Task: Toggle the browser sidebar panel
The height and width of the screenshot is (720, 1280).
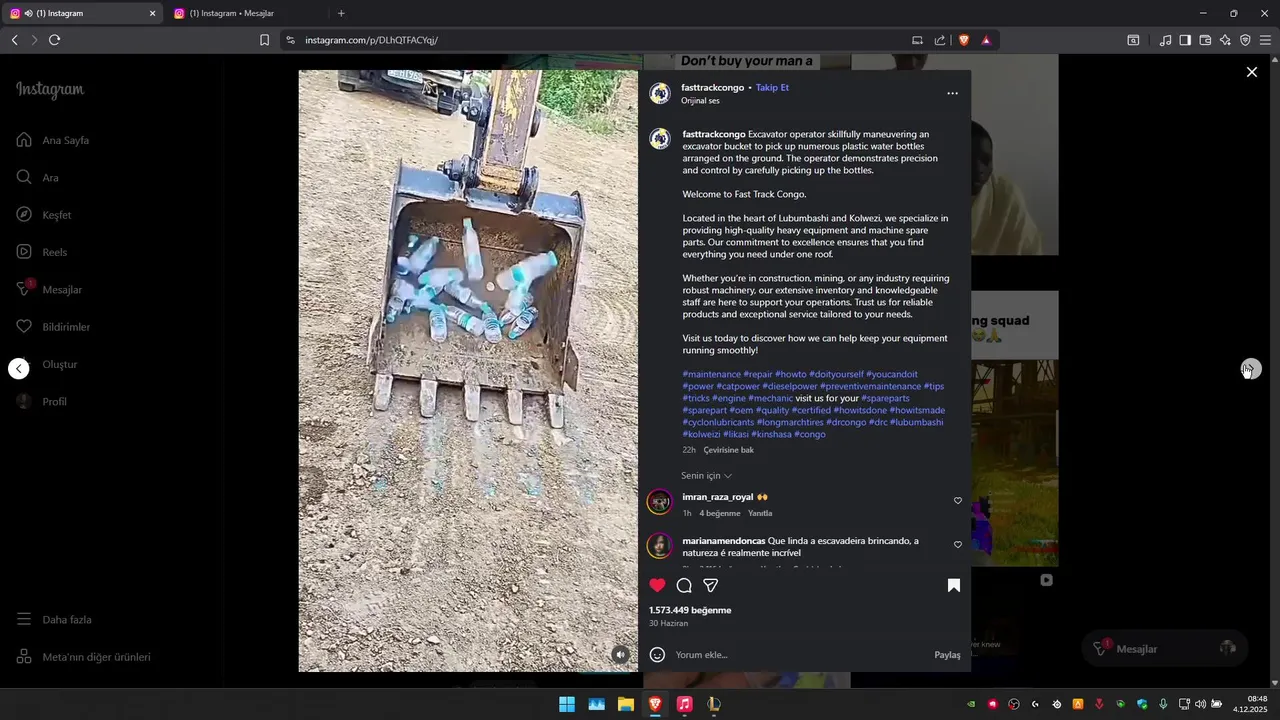Action: (1185, 40)
